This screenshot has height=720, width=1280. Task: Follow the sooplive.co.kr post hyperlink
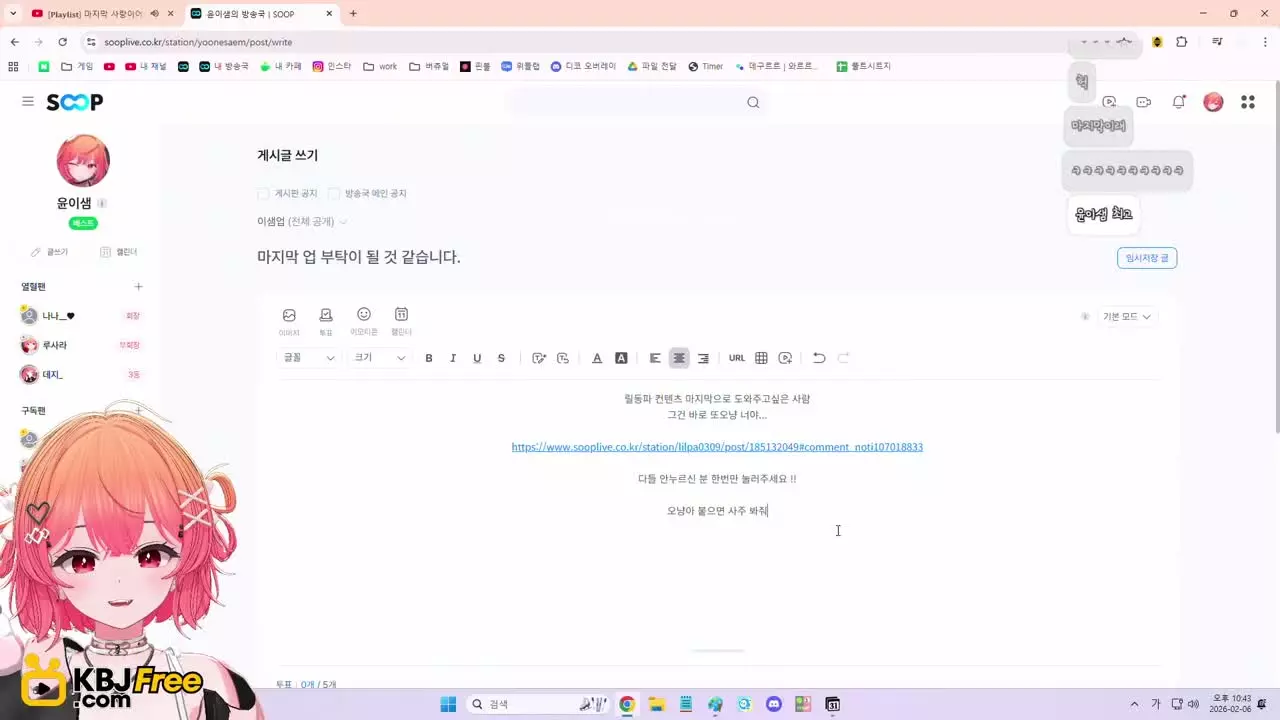(717, 447)
